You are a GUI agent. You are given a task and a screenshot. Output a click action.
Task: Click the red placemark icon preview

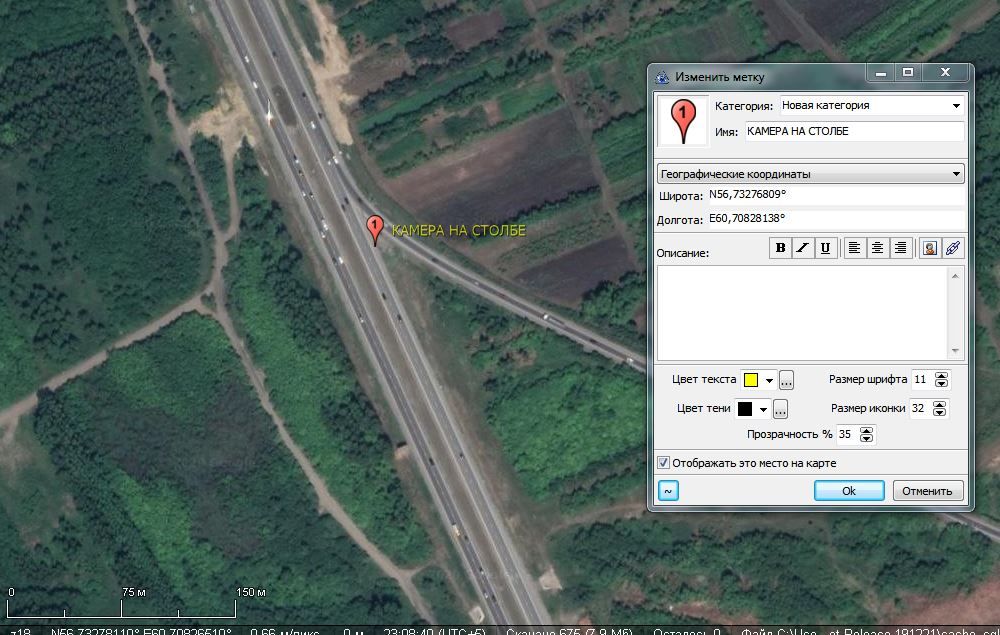[x=683, y=120]
